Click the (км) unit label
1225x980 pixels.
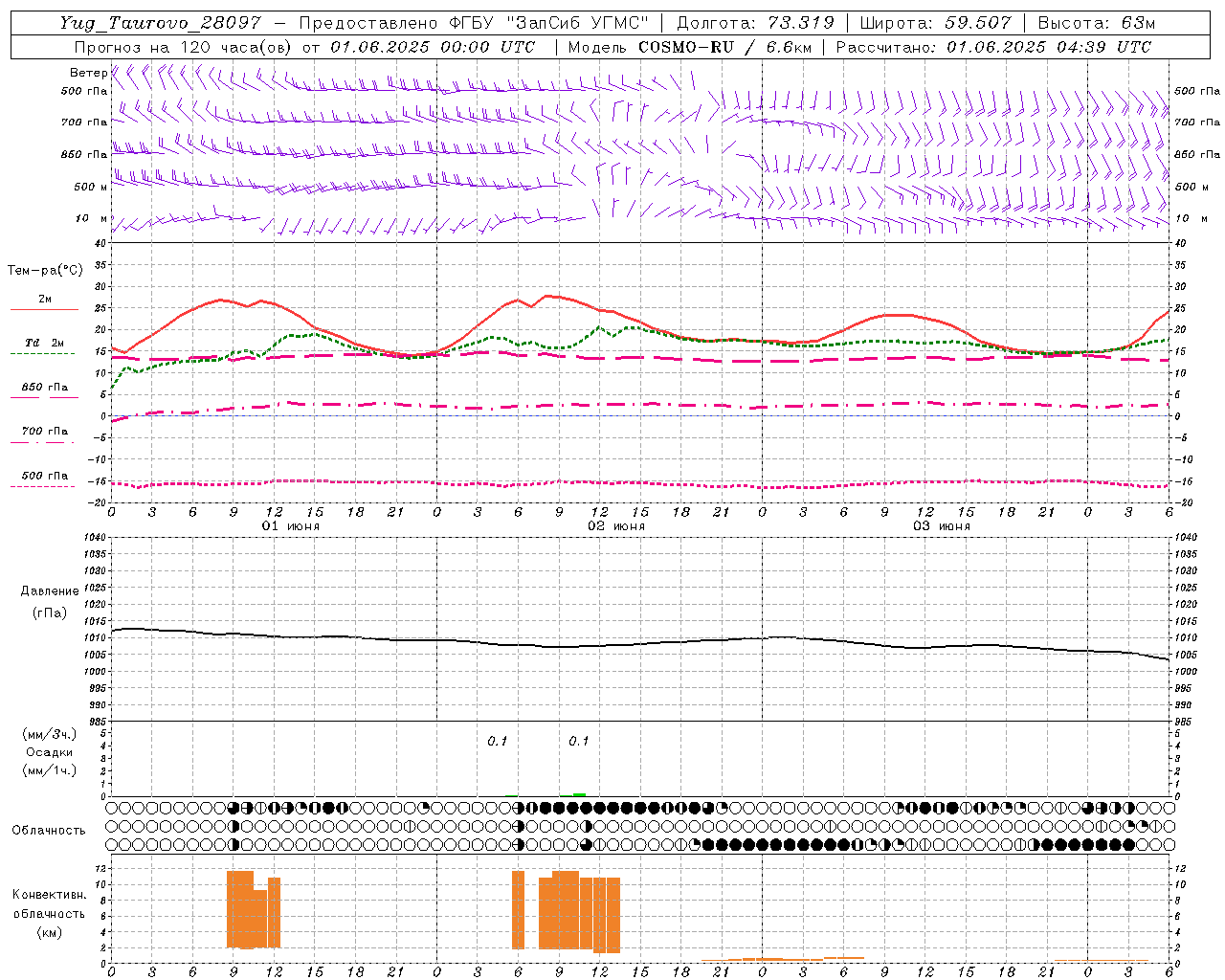(50, 932)
